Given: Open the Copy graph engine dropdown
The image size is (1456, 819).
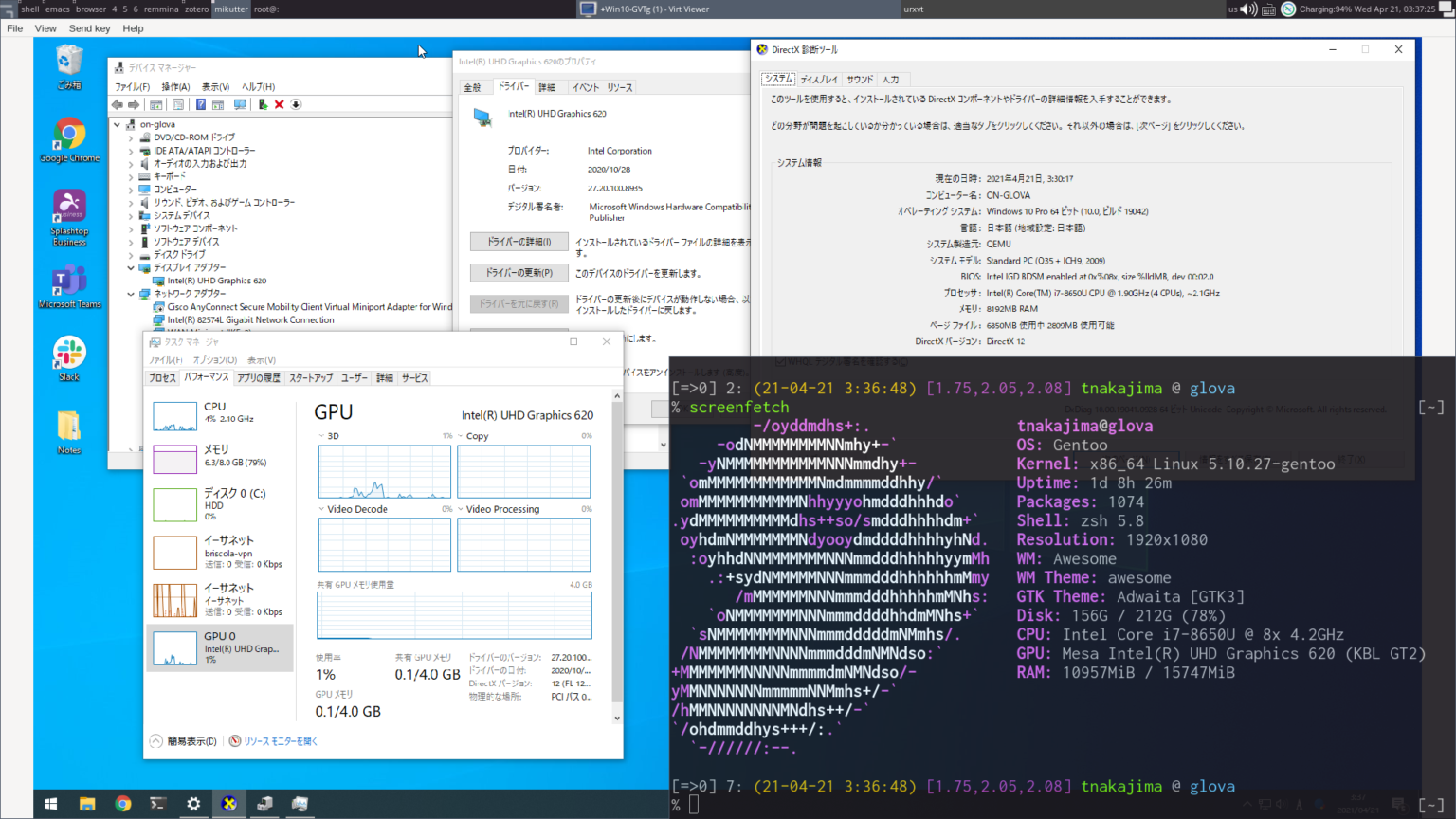Looking at the screenshot, I should point(461,436).
